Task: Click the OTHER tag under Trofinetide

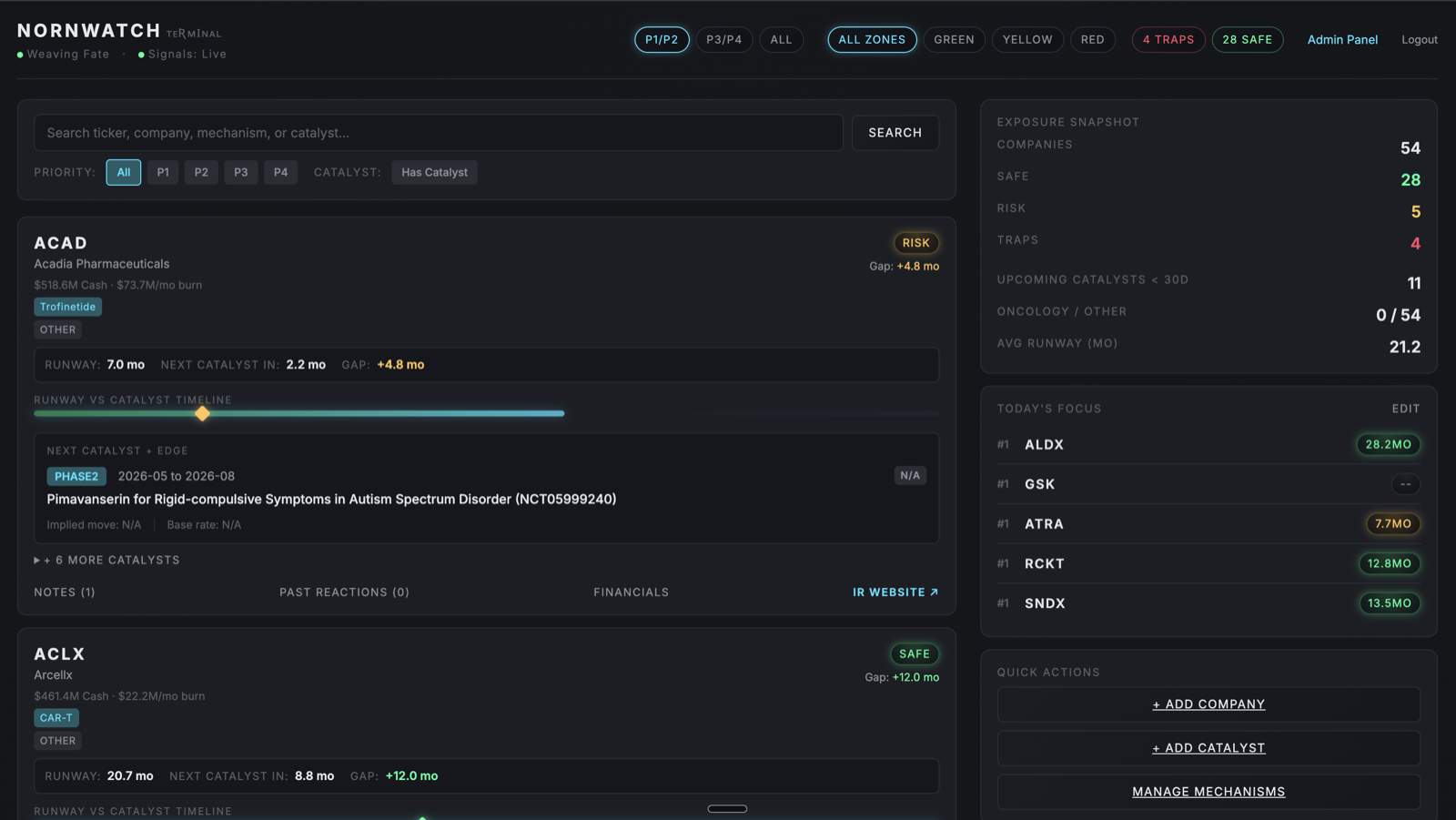Action: (x=58, y=329)
